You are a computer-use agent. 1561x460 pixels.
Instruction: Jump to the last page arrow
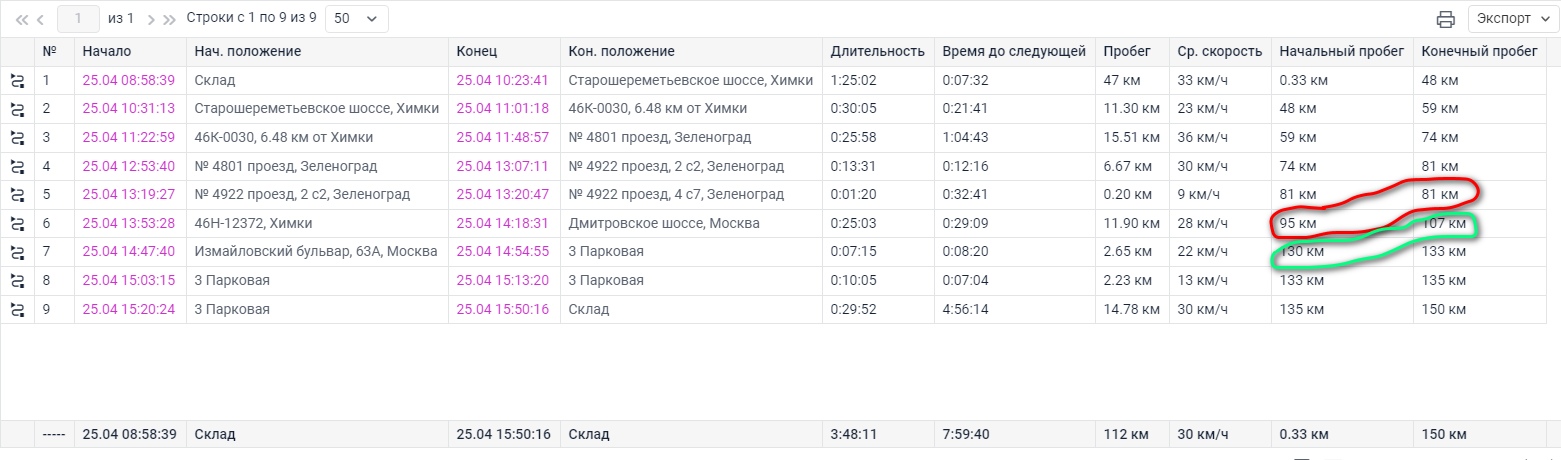click(169, 19)
